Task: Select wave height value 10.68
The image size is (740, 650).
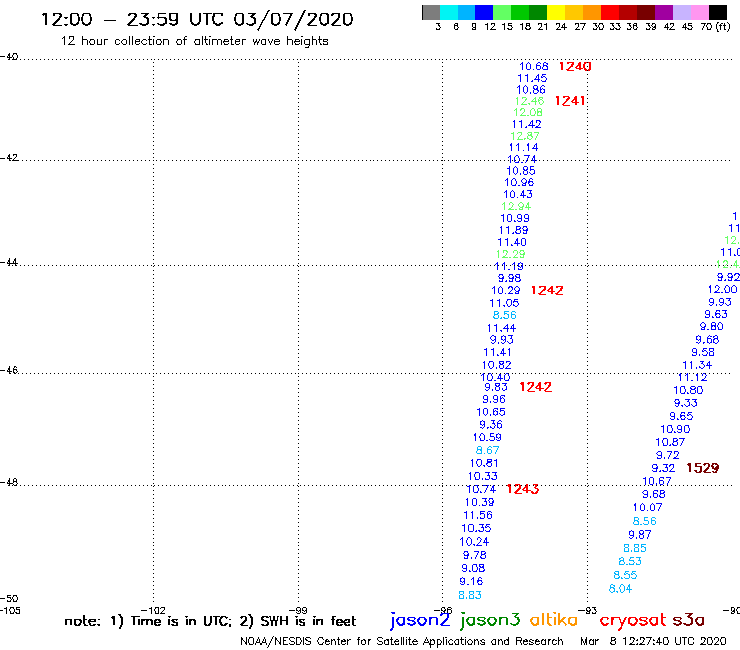Action: click(534, 67)
